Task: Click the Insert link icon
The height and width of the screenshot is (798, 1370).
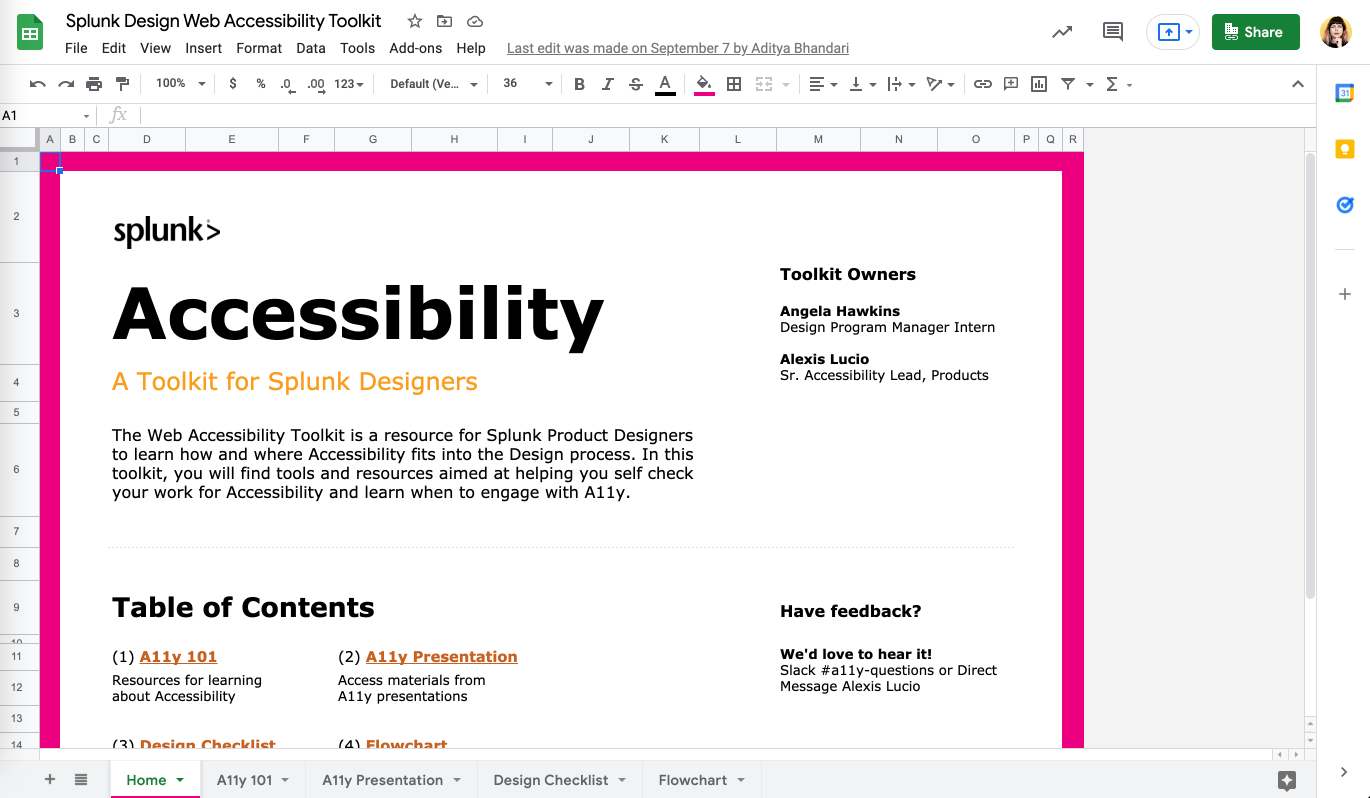Action: click(x=983, y=84)
